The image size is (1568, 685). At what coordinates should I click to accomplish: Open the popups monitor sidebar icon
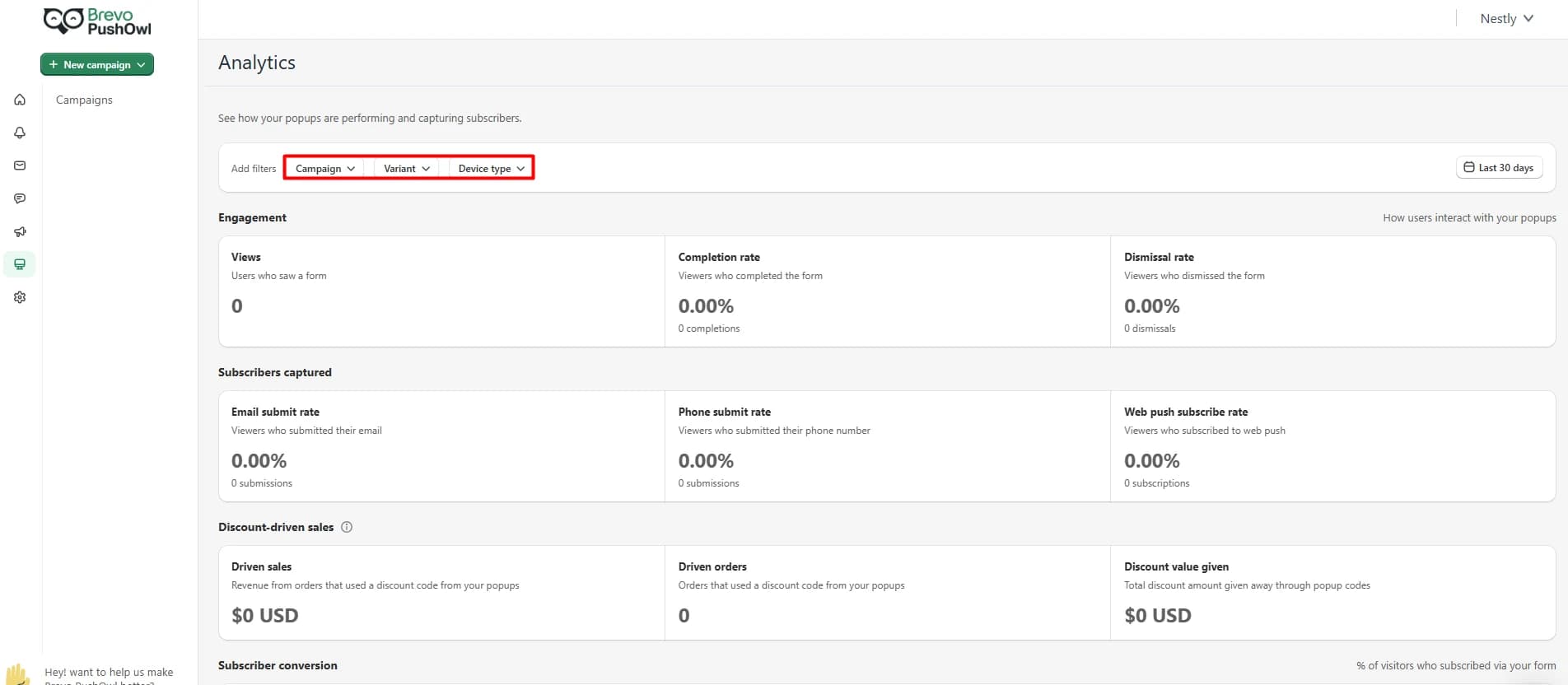pos(20,264)
